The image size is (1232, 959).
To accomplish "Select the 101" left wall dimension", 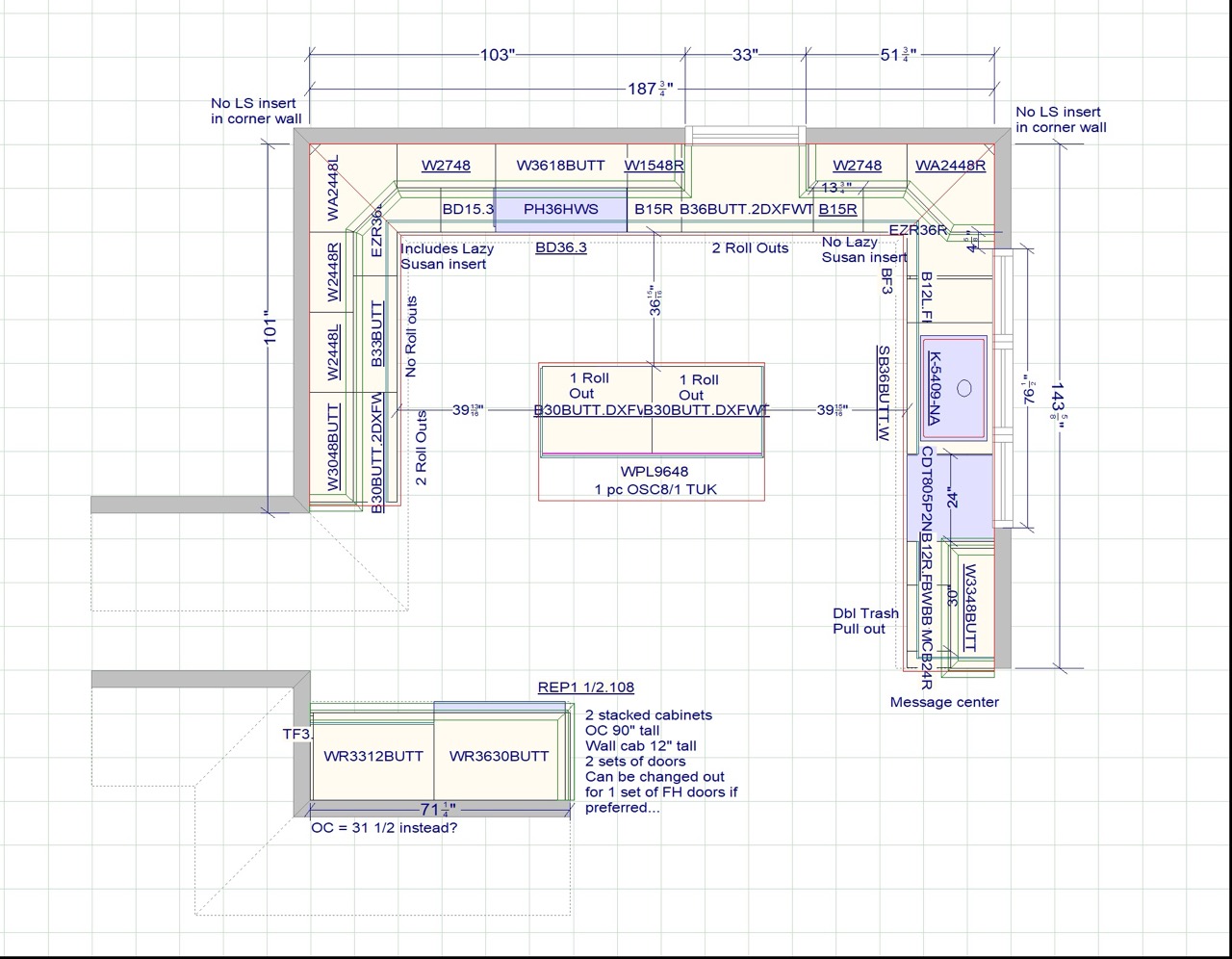I will pos(270,327).
